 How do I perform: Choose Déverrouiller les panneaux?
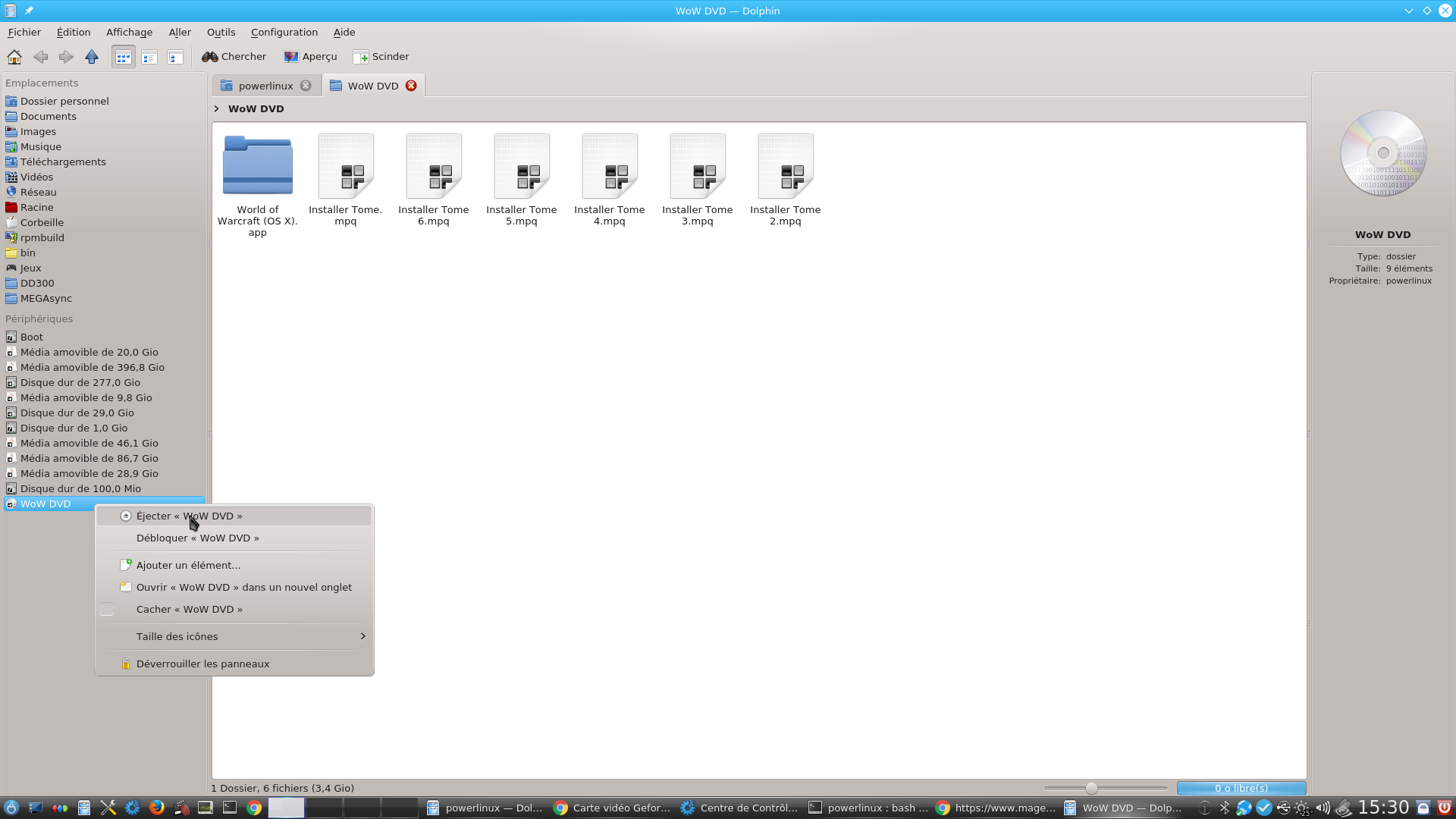[x=234, y=664]
